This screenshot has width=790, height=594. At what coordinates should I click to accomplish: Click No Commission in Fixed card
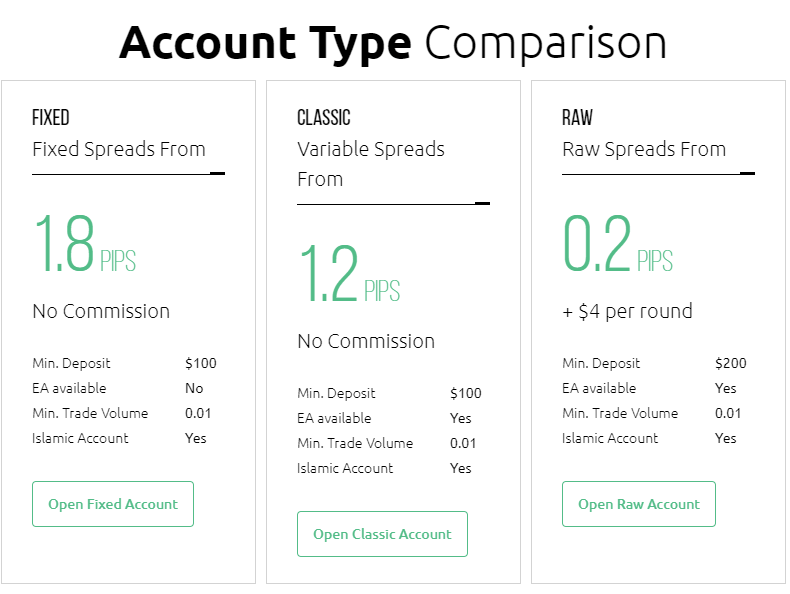tap(101, 311)
